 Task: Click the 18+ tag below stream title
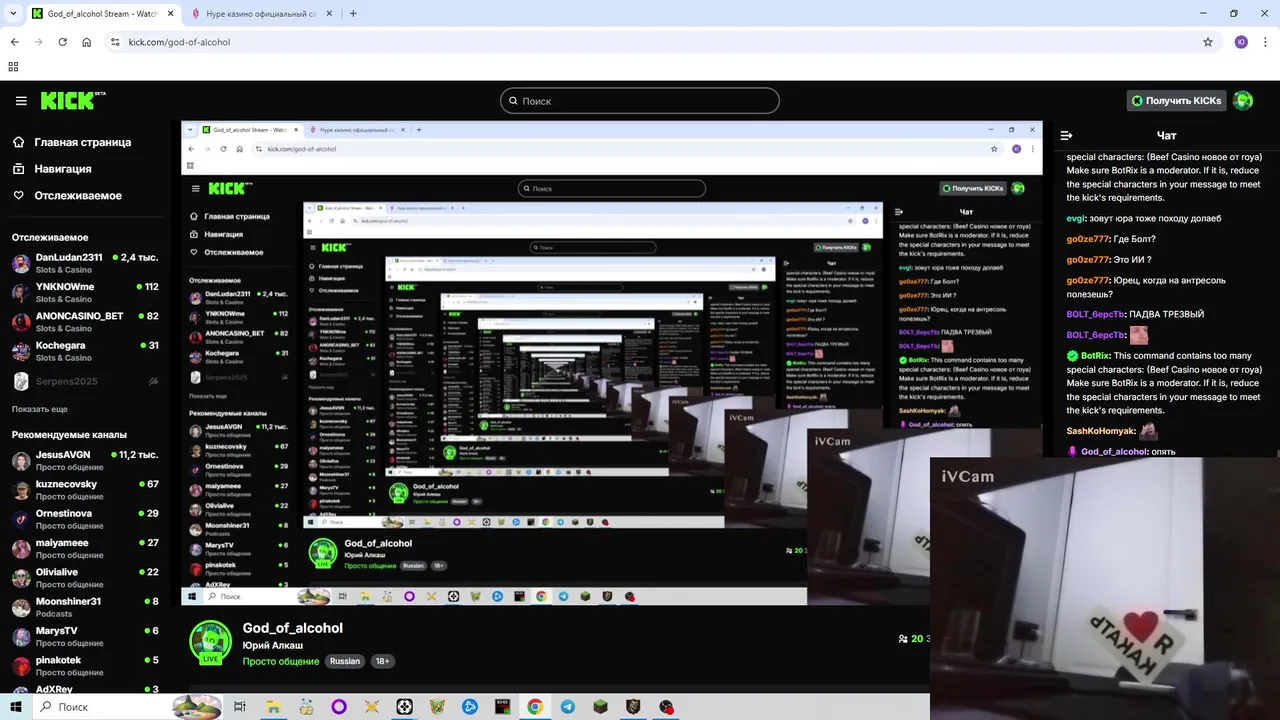coord(382,661)
